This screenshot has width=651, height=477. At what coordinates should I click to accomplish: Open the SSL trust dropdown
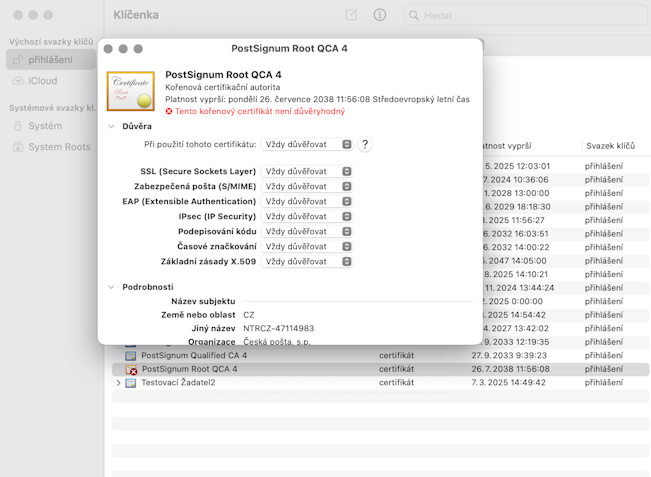coord(307,171)
